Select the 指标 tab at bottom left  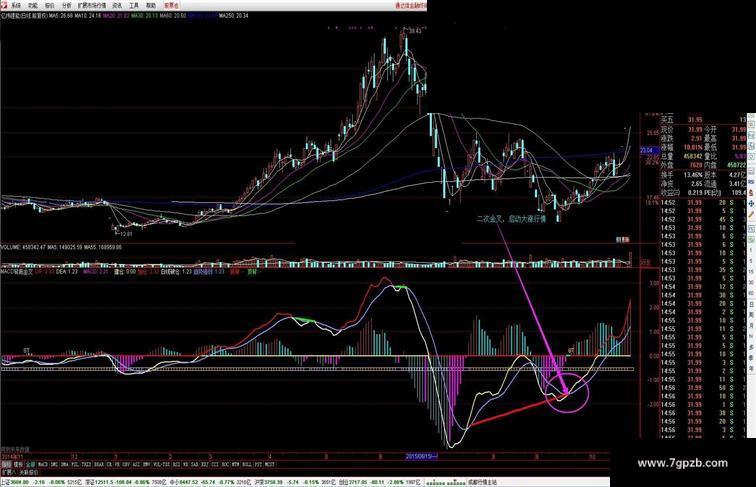(x=5, y=464)
